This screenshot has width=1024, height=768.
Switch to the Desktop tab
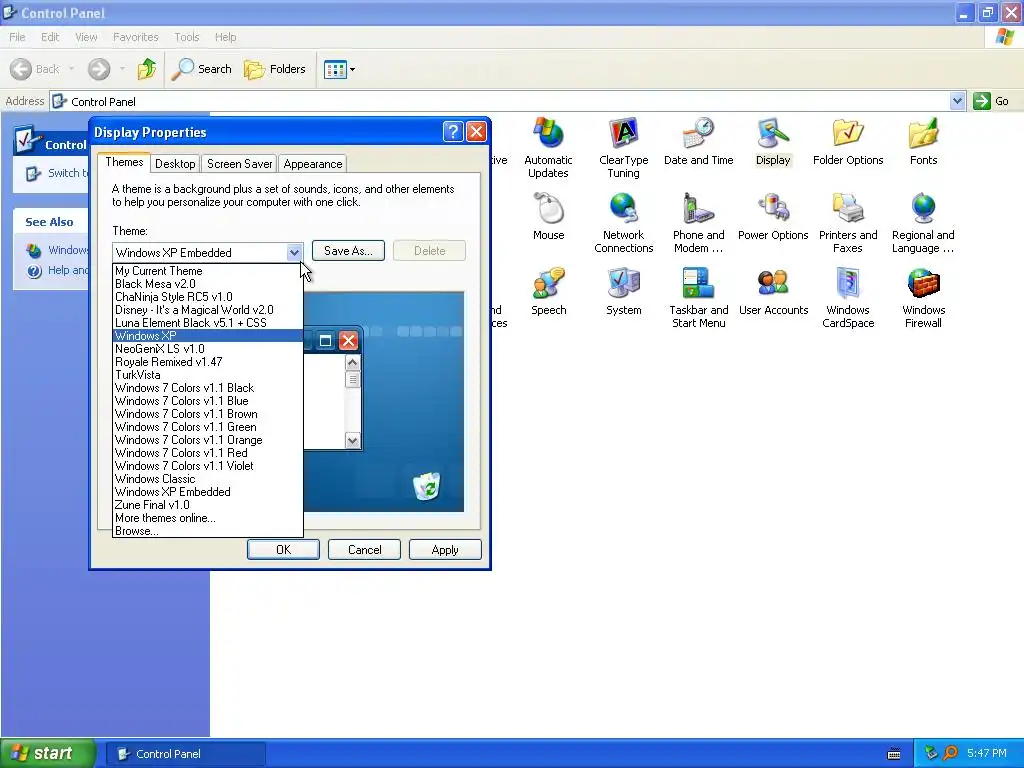pyautogui.click(x=175, y=164)
